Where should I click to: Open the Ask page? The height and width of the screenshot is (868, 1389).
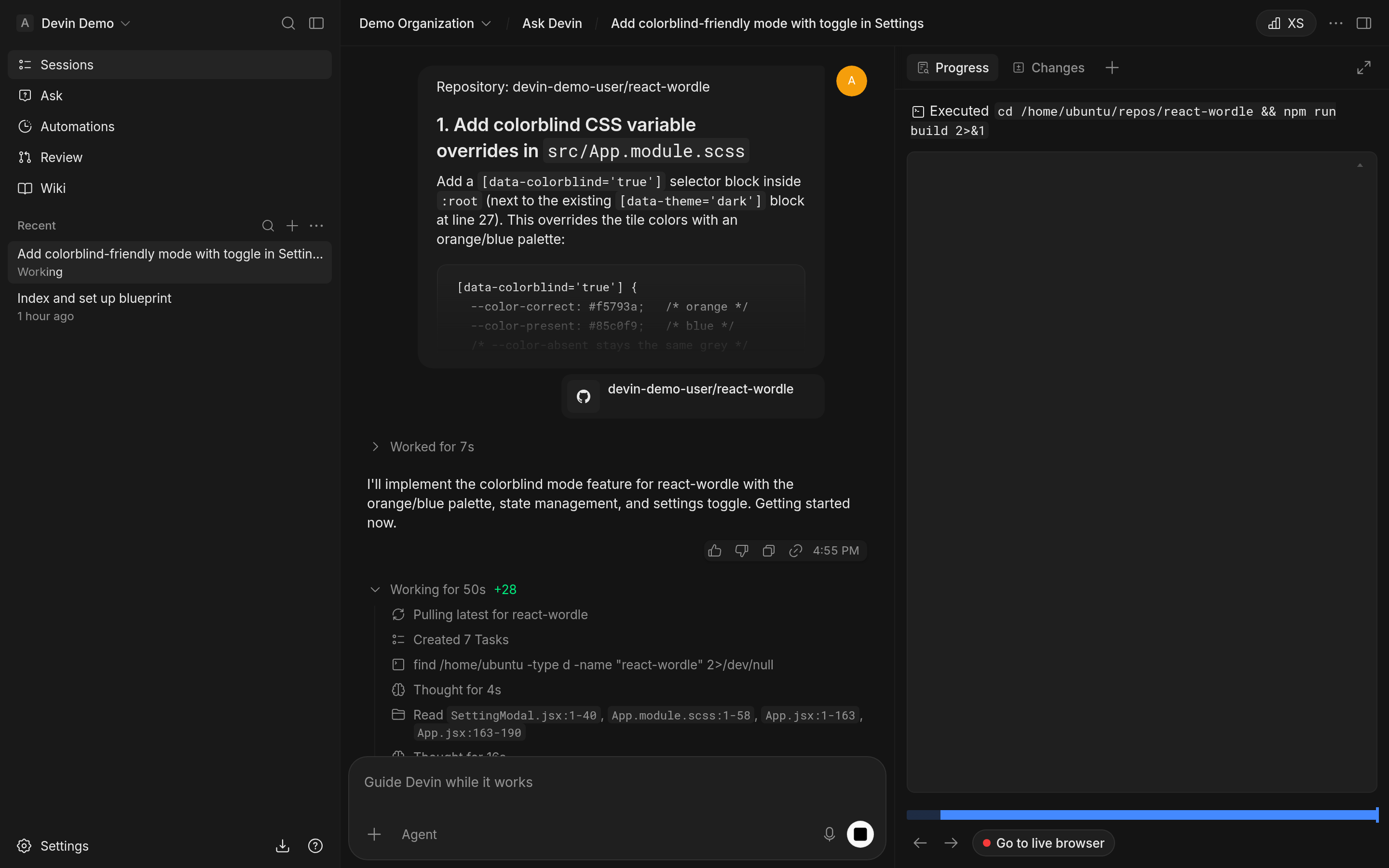(170, 95)
